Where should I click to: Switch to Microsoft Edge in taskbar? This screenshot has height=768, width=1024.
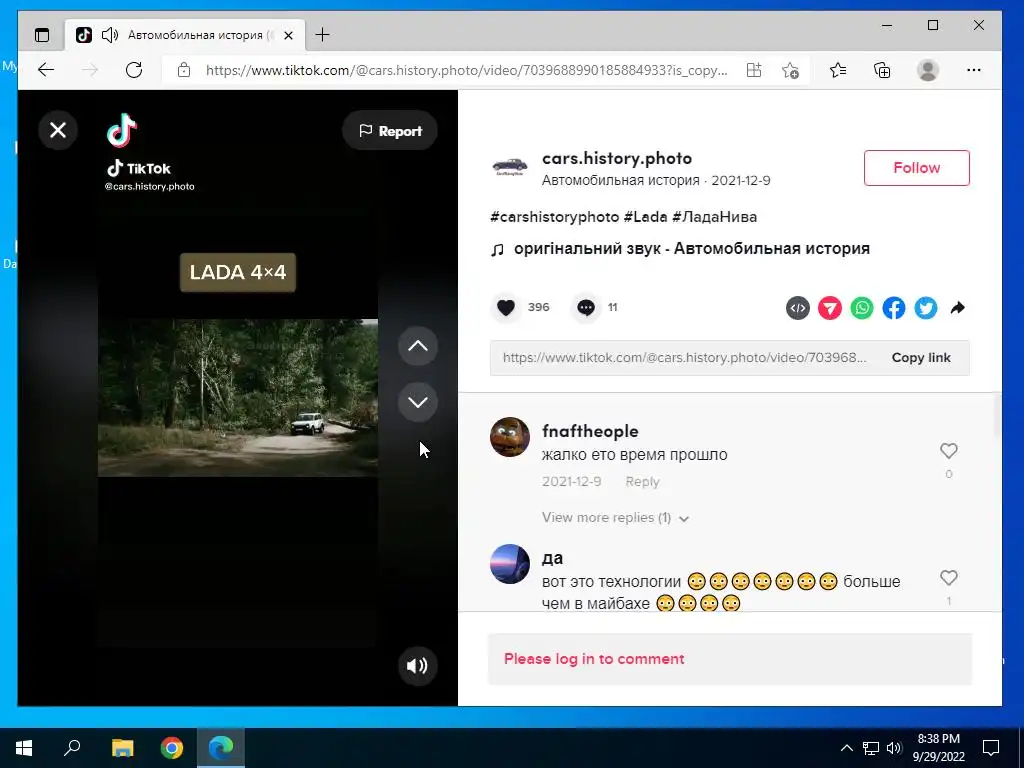pos(221,748)
